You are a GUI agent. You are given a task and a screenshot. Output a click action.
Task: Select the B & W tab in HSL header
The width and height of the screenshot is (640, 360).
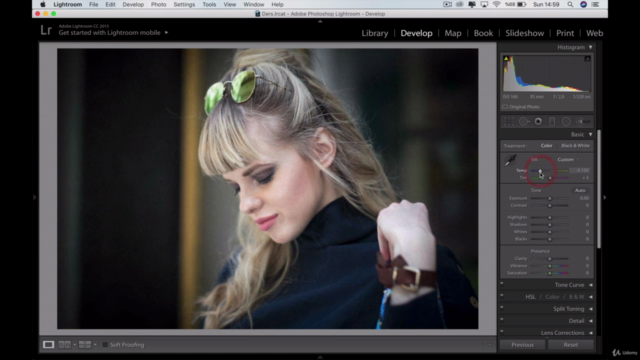coord(576,297)
